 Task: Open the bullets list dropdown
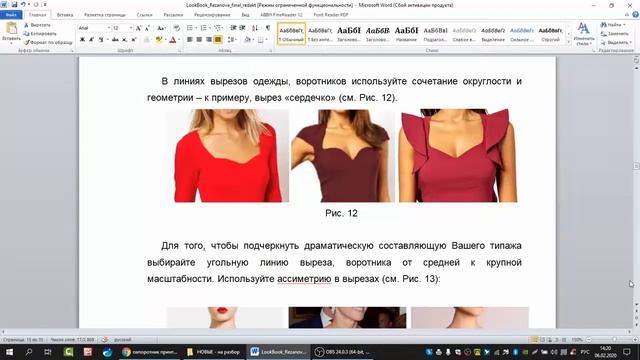(x=196, y=28)
